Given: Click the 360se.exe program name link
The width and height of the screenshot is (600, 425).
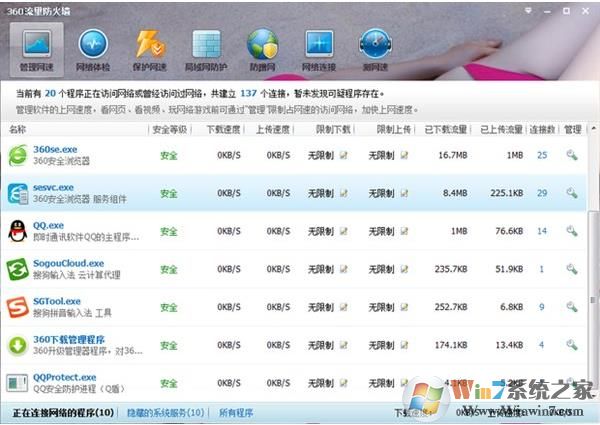Looking at the screenshot, I should [x=55, y=149].
